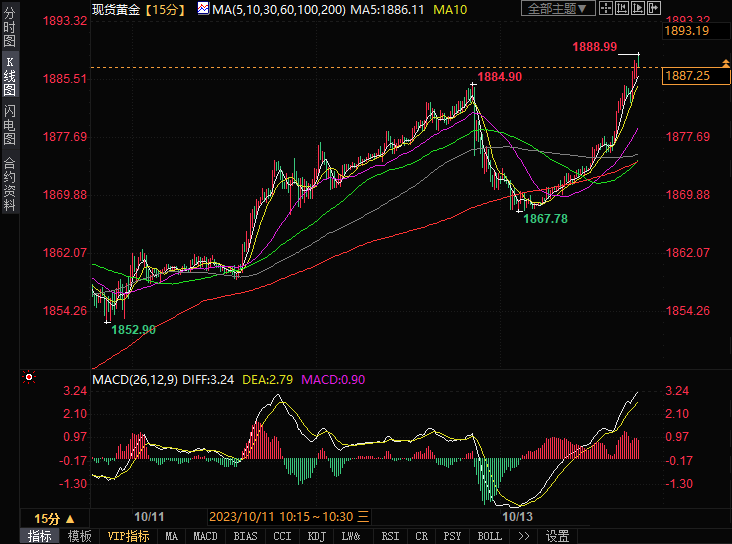Screen dimensions: 732x544
Task: Click the red MACD panel settings icon
Action: click(28, 378)
